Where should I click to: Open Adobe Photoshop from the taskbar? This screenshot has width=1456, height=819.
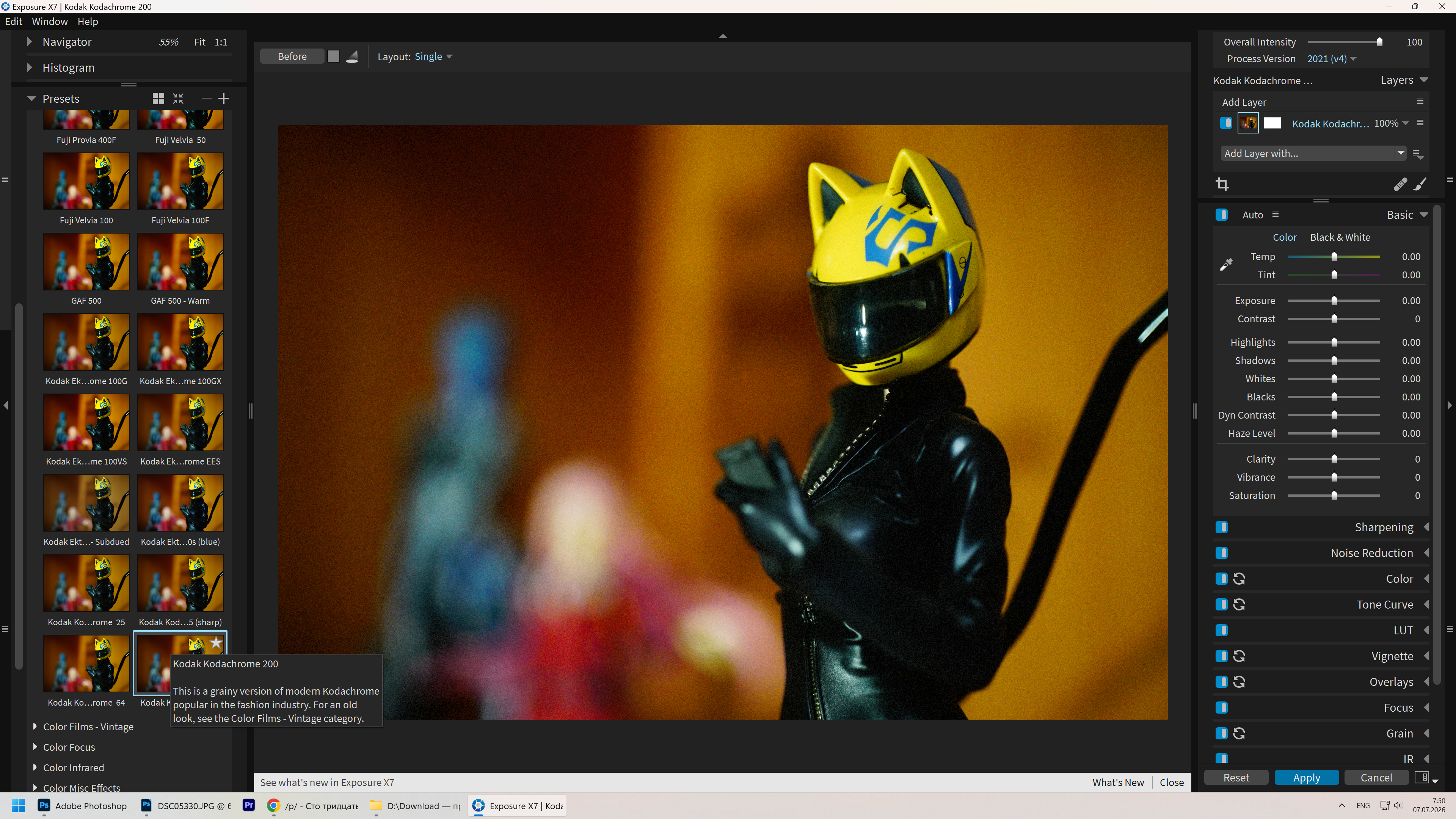pos(83,806)
